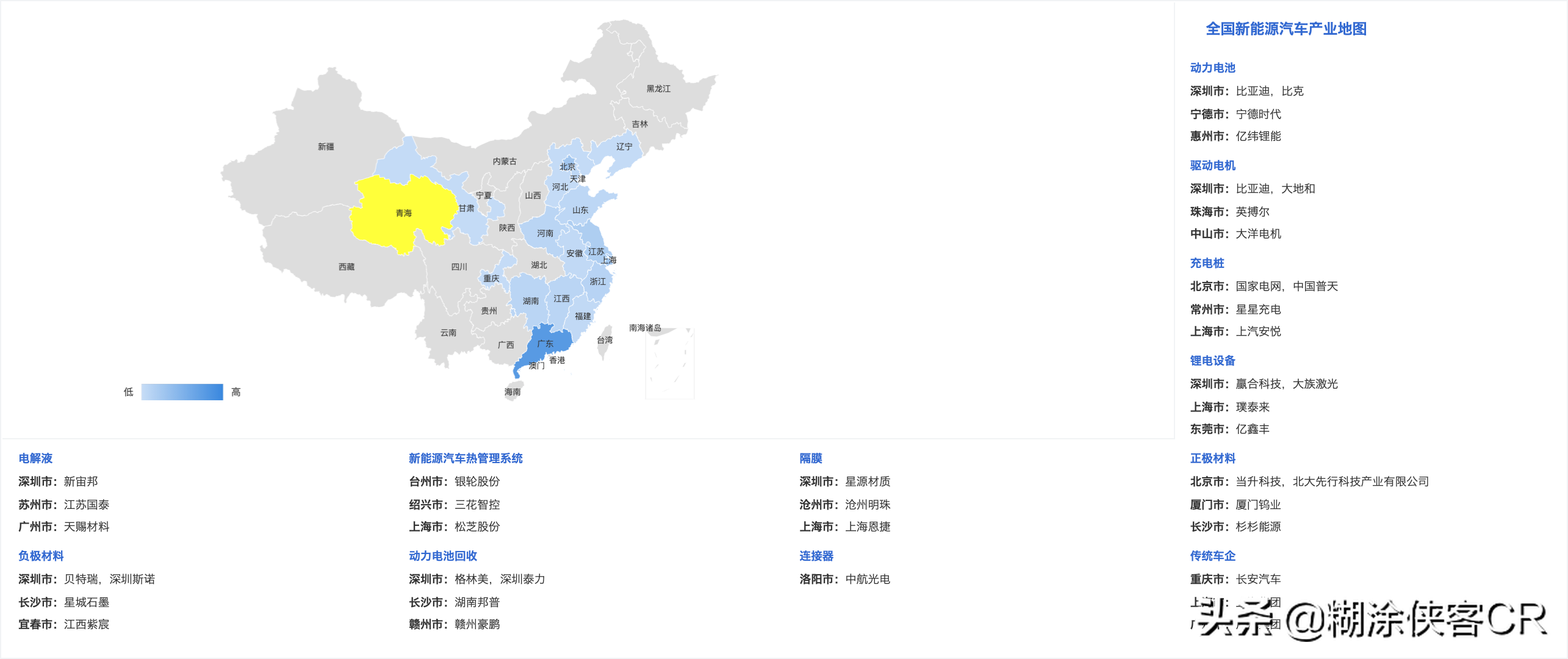Image resolution: width=1568 pixels, height=659 pixels.
Task: Open the 驱动电机 category heading
Action: click(1212, 165)
